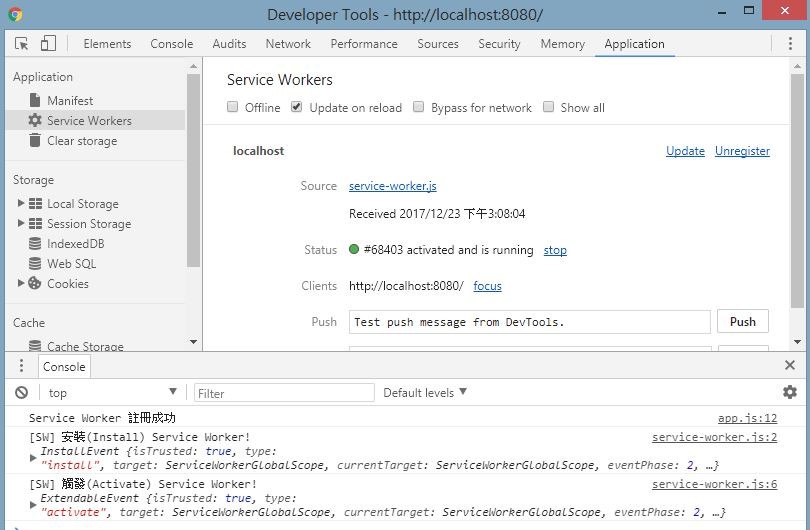Enable the Offline checkbox
Screen dimensions: 810x530
[232, 107]
